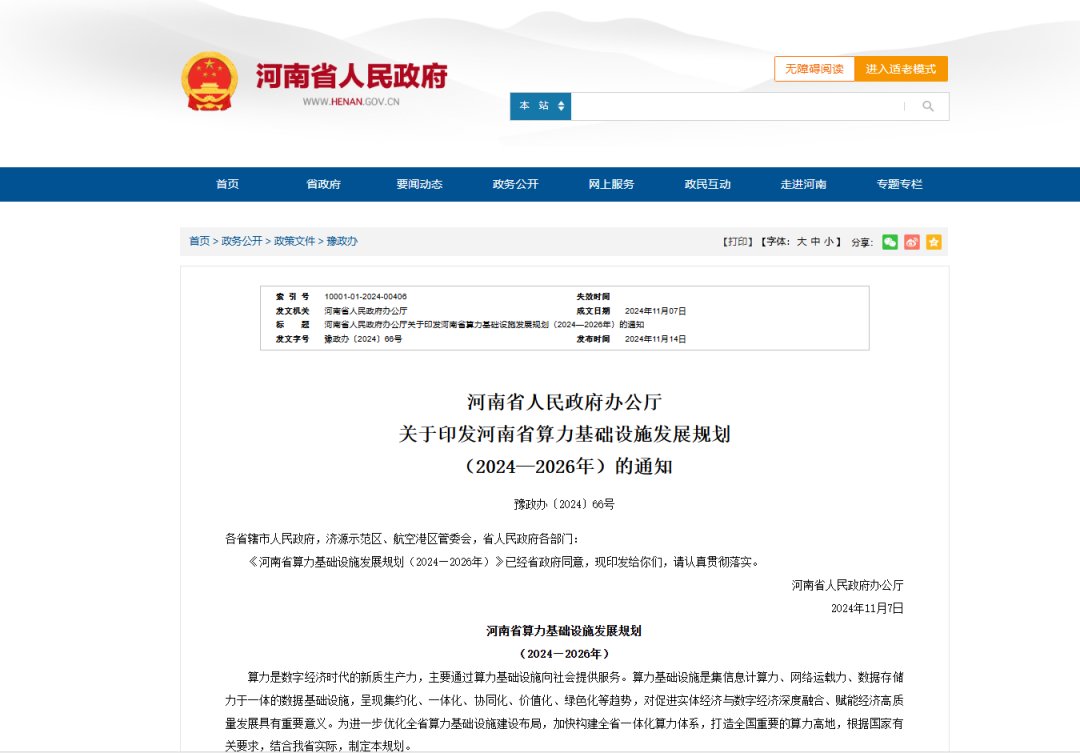Viewport: 1080px width, 753px height.
Task: Click the search magnifier icon
Action: point(928,106)
